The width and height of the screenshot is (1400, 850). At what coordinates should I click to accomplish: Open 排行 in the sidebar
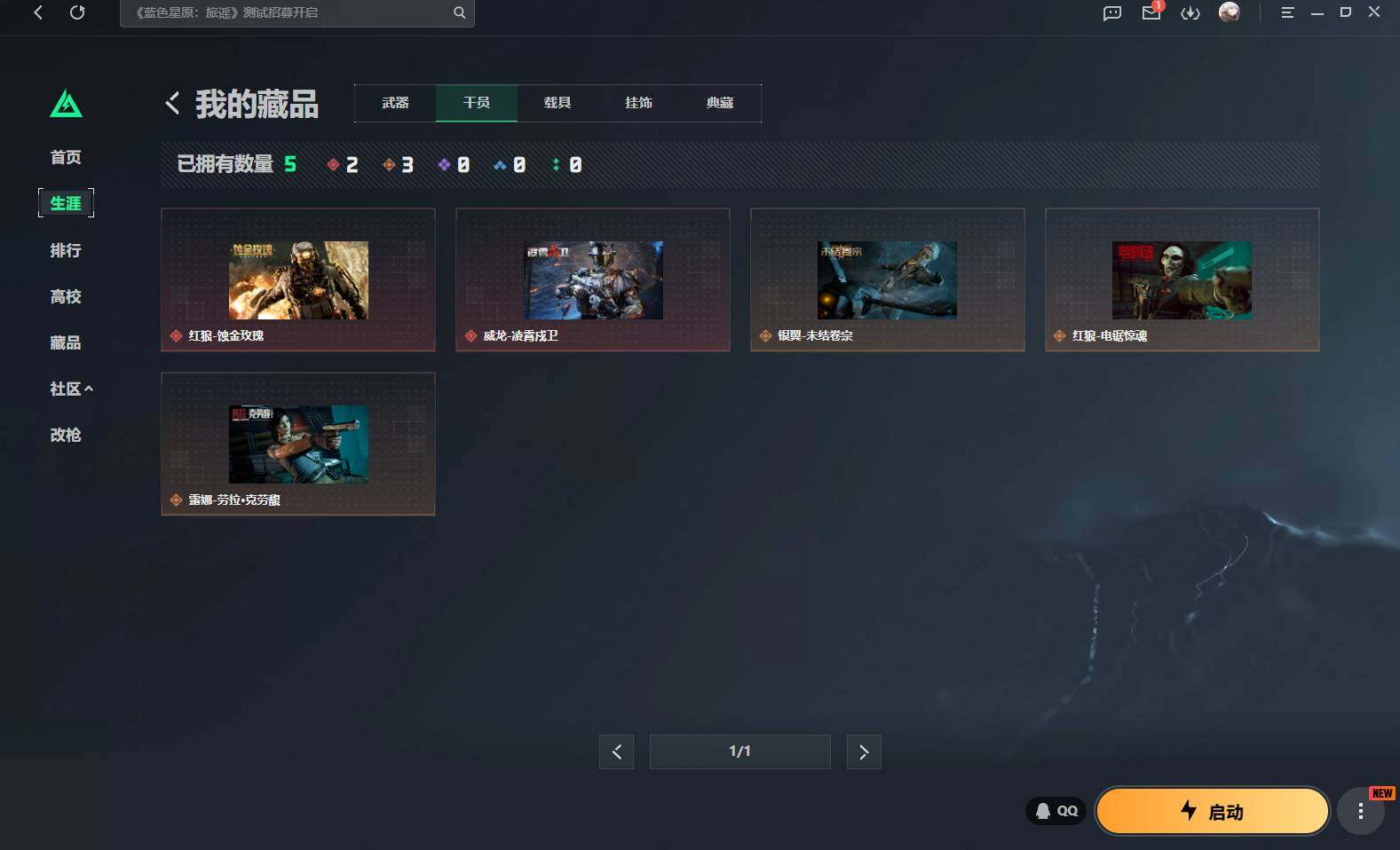[66, 250]
